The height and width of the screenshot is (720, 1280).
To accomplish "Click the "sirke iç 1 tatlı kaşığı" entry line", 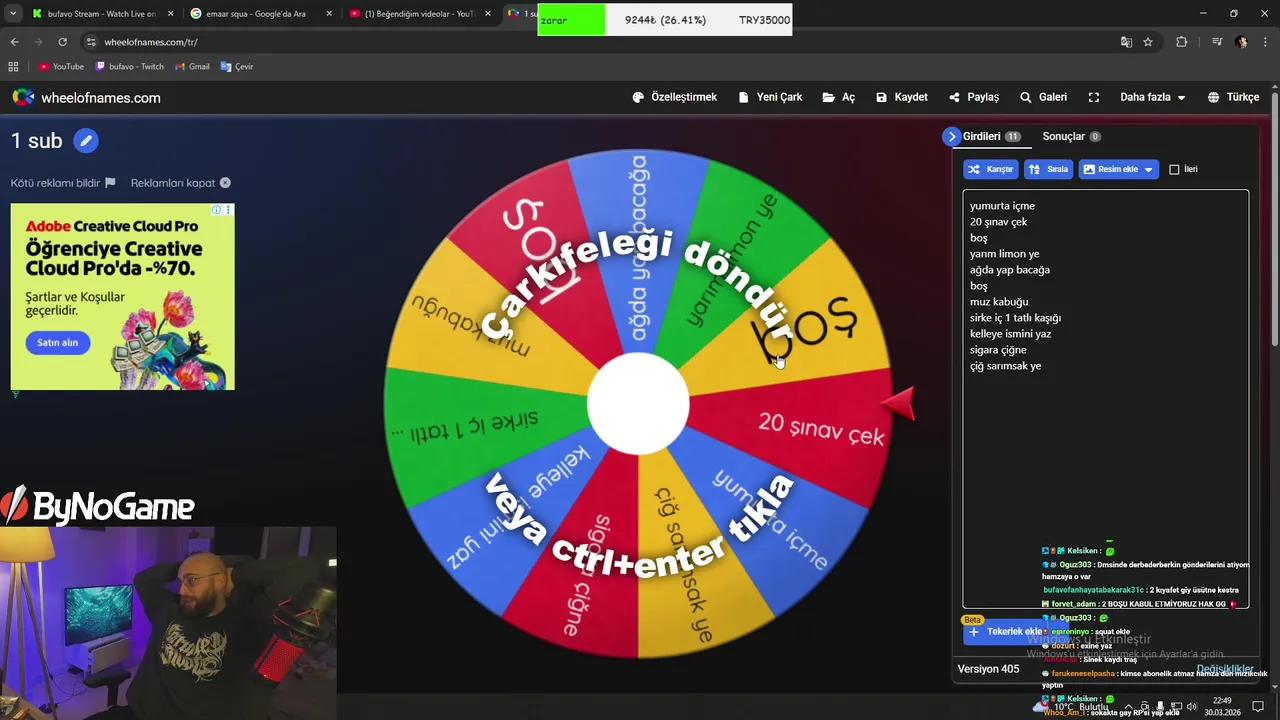I will [1015, 318].
